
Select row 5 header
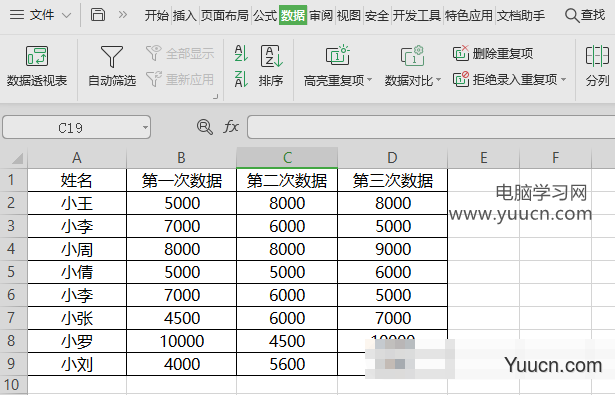(x=14, y=272)
